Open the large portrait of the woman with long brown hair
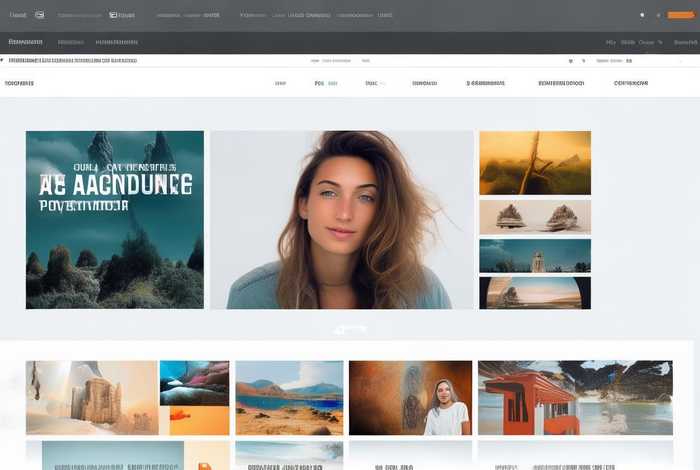 point(341,220)
